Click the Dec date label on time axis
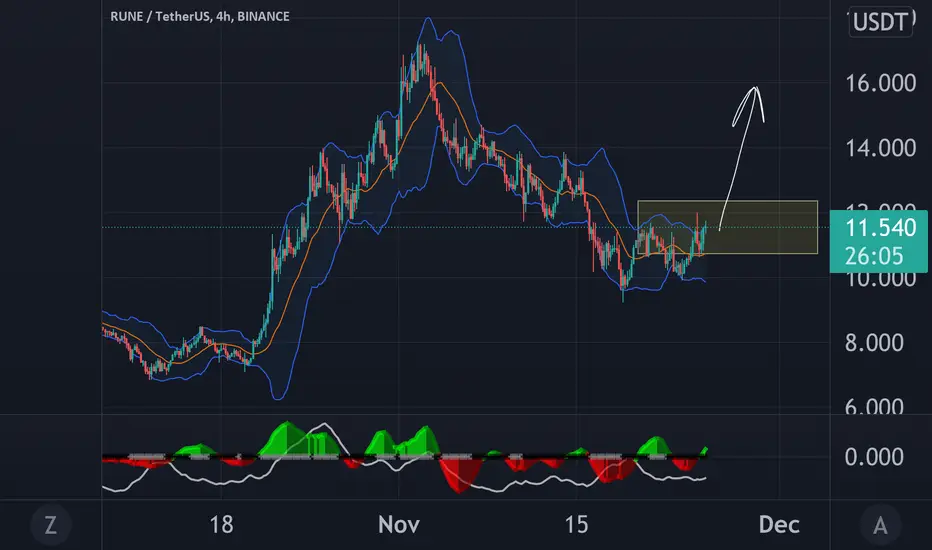 click(x=779, y=524)
